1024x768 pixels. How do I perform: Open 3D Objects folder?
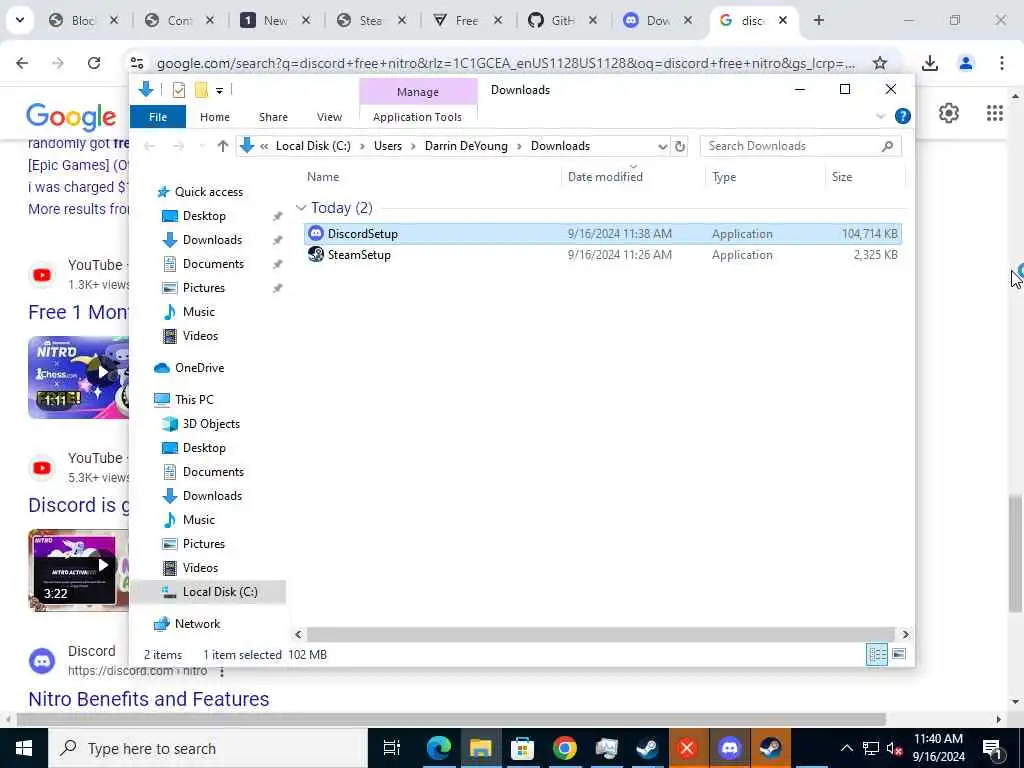tap(211, 424)
